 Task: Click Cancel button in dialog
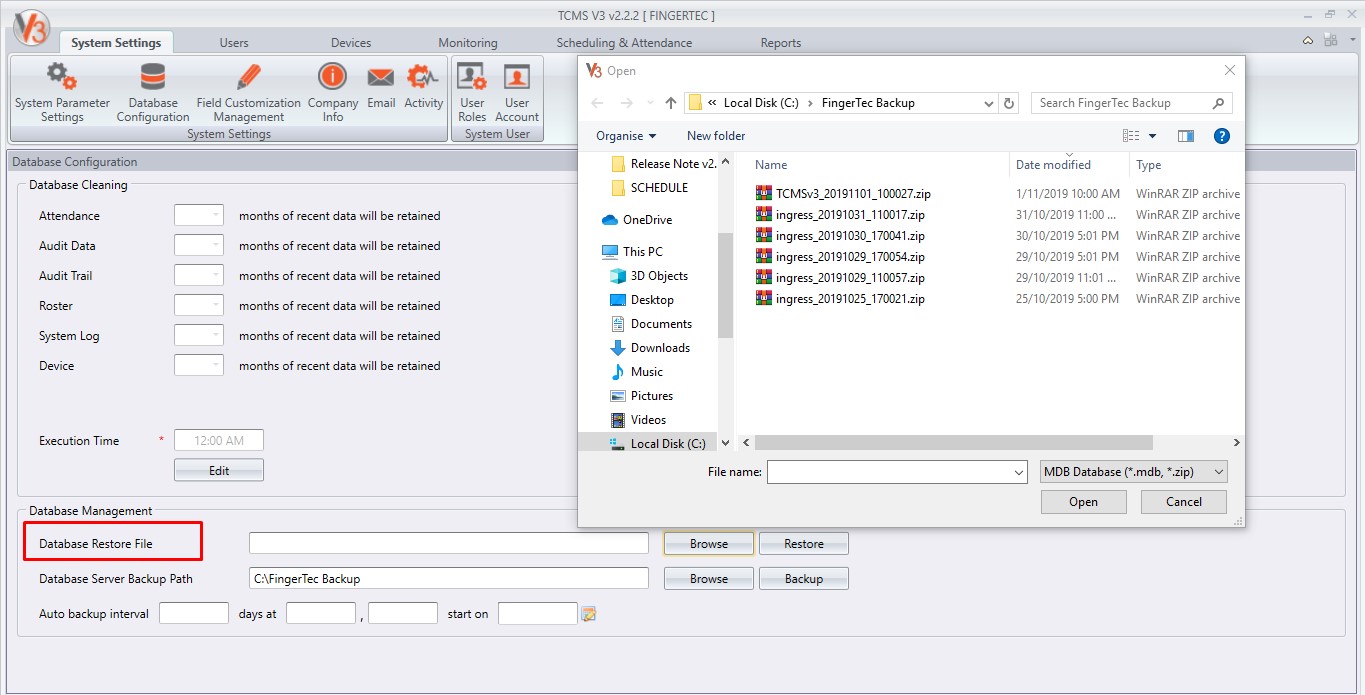click(1184, 502)
